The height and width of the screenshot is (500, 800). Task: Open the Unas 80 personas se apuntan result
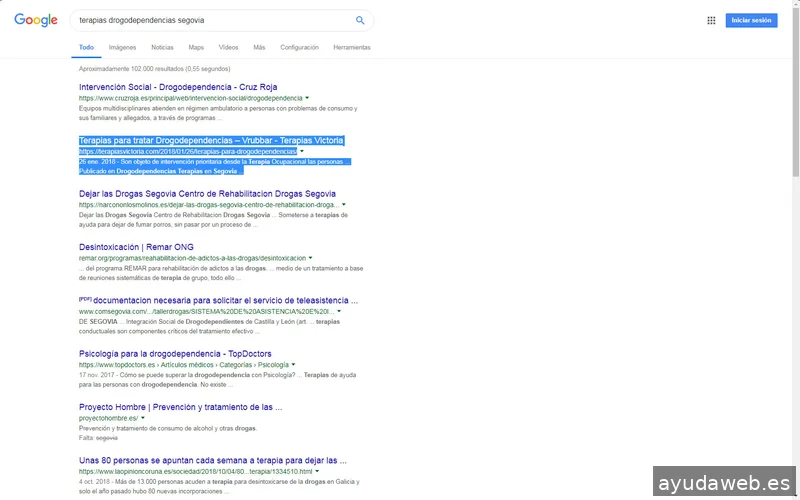pyautogui.click(x=213, y=460)
